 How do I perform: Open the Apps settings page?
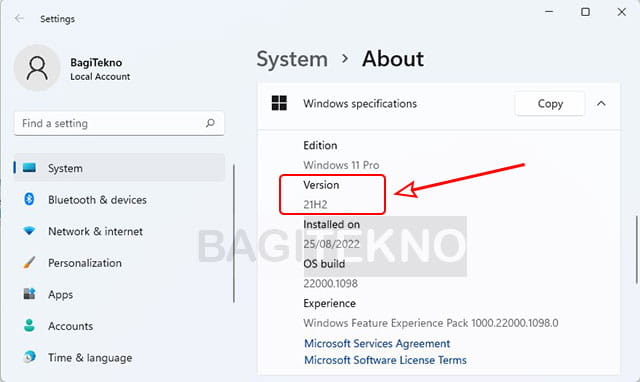click(119, 294)
